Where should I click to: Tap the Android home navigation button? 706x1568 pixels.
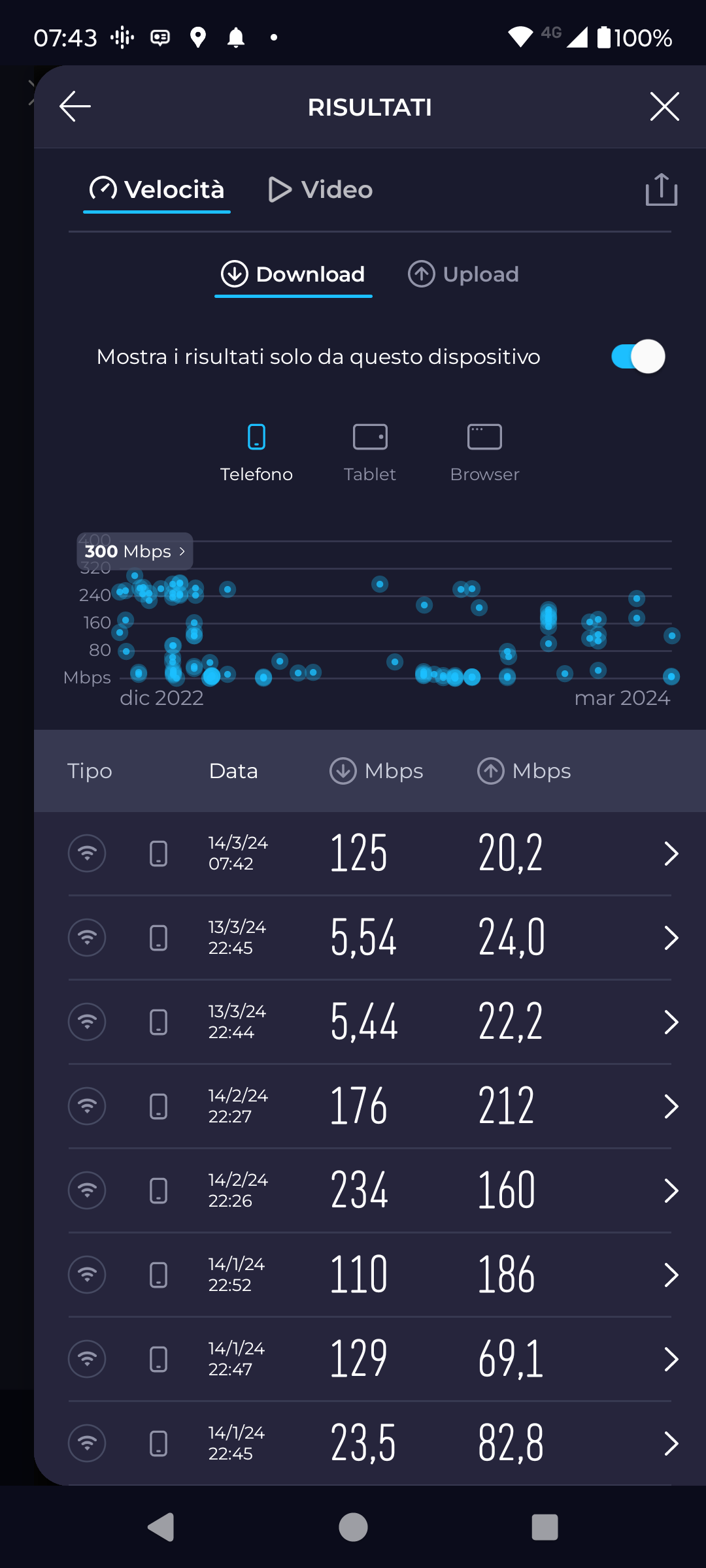[353, 1527]
